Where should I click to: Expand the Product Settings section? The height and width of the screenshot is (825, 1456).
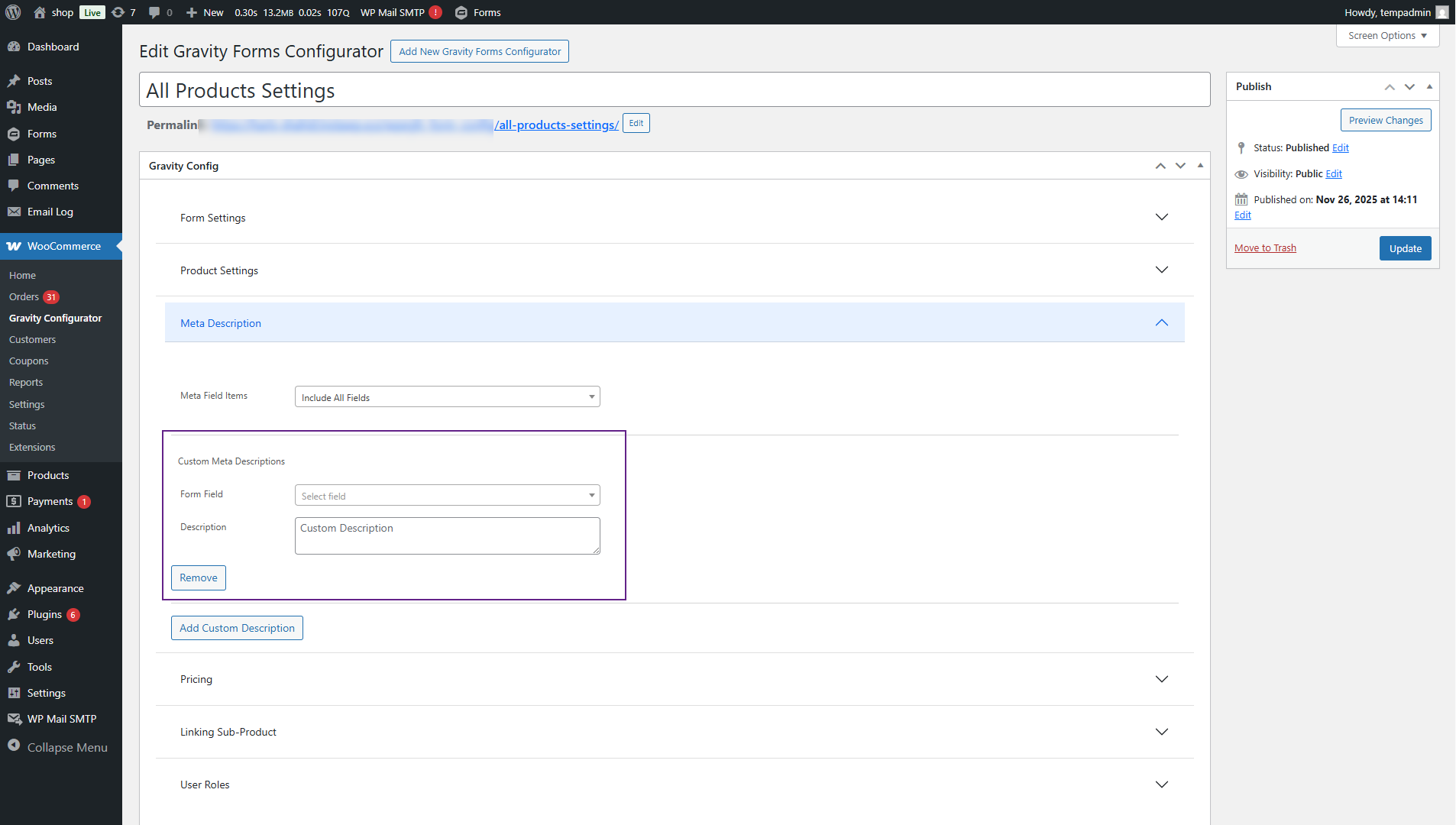pos(675,270)
